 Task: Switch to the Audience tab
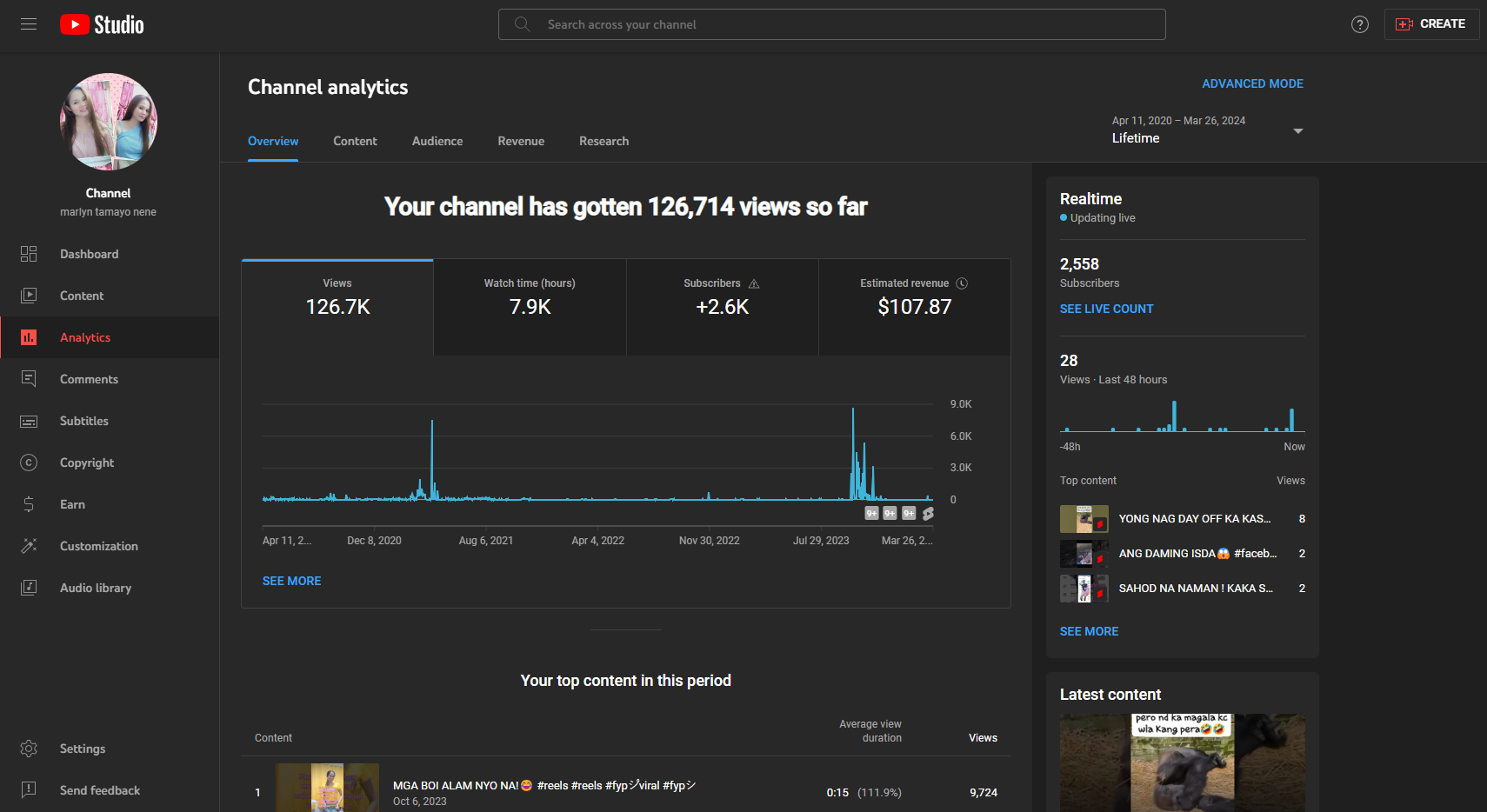click(437, 141)
